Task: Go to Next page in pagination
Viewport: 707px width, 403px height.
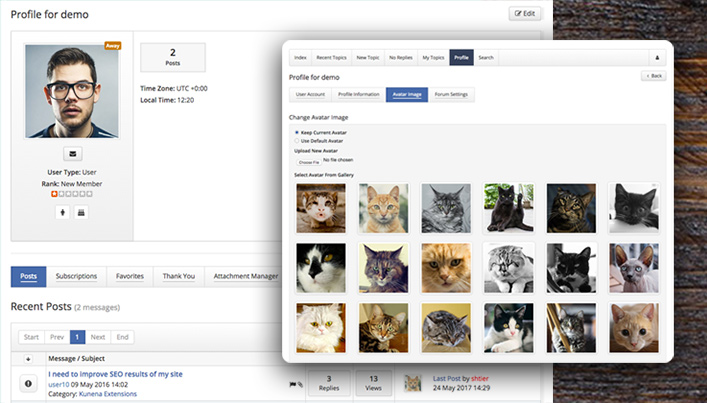Action: point(98,337)
